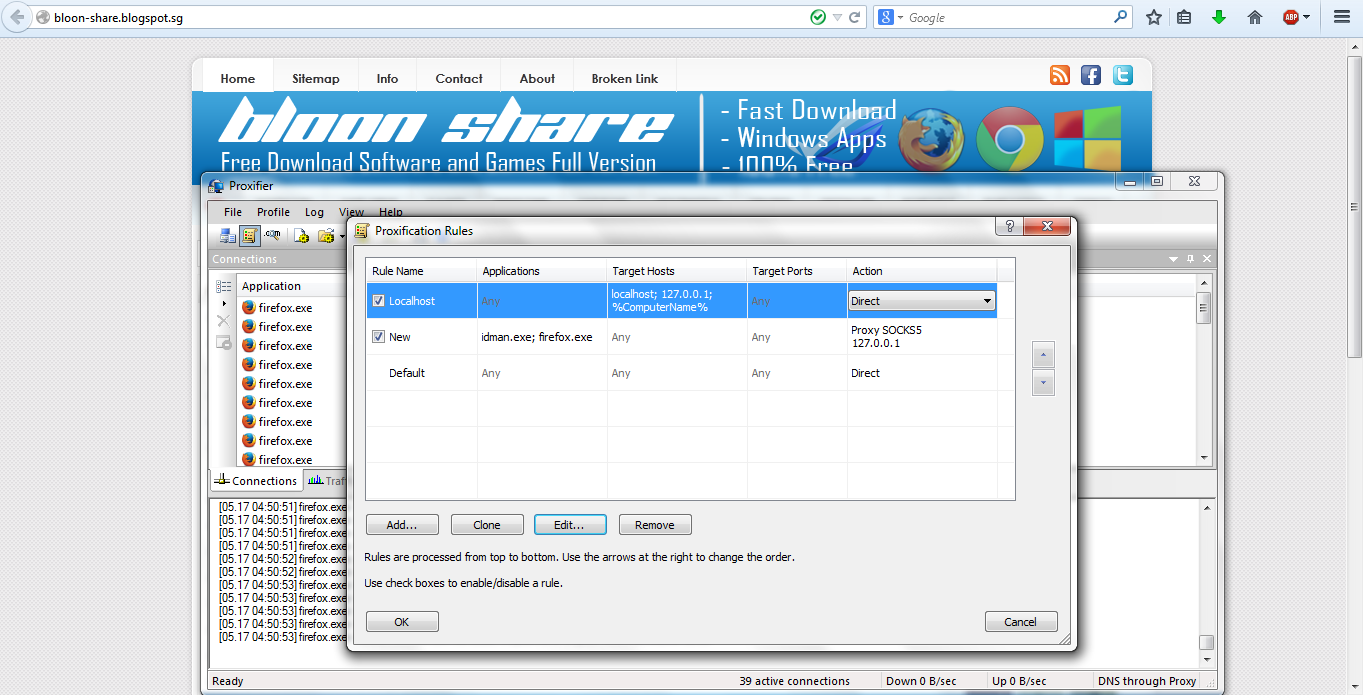Open the Sitemap tab on blog
Viewport: 1363px width, 695px height.
(316, 78)
